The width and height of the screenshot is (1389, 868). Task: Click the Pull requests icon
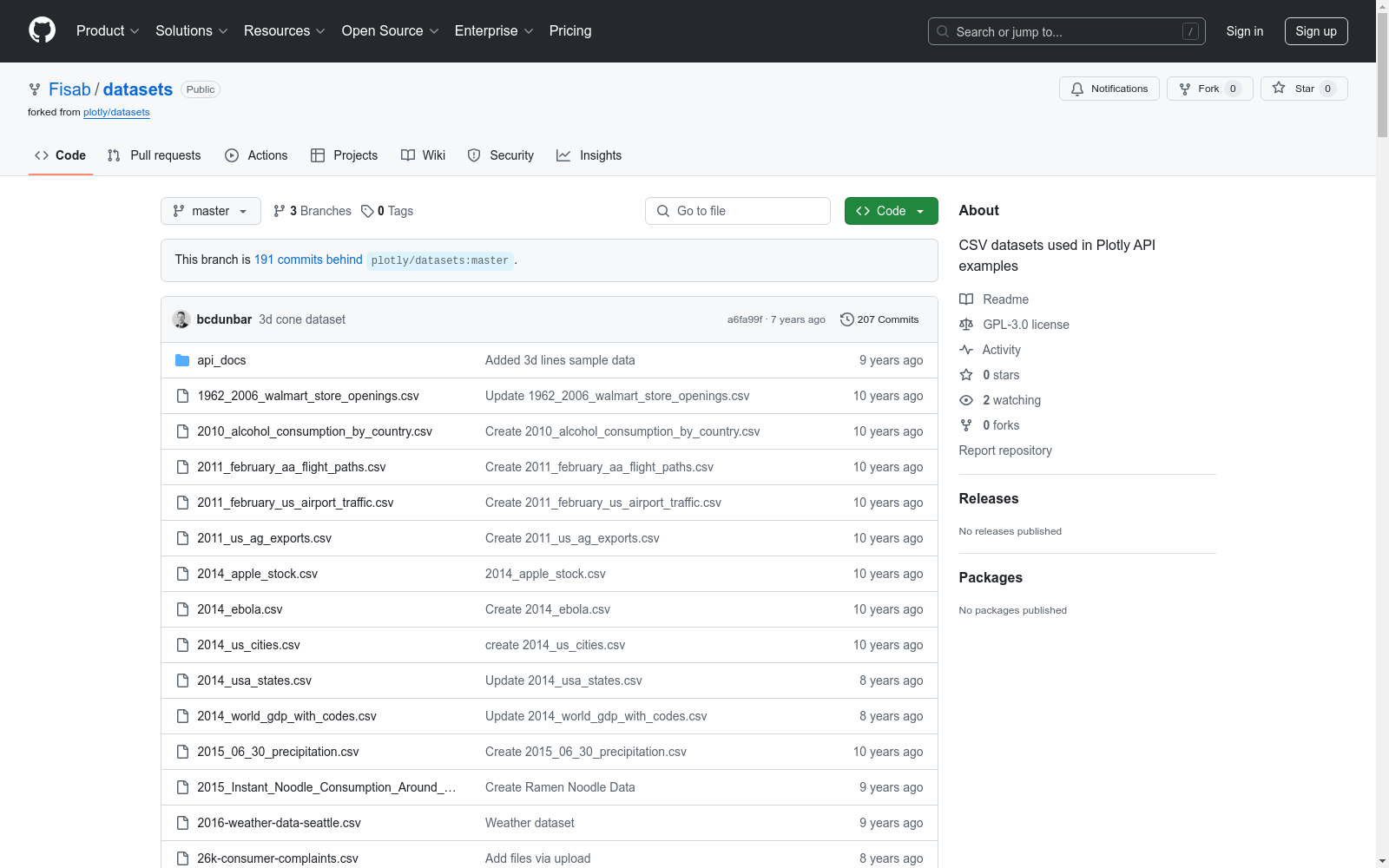pos(114,155)
